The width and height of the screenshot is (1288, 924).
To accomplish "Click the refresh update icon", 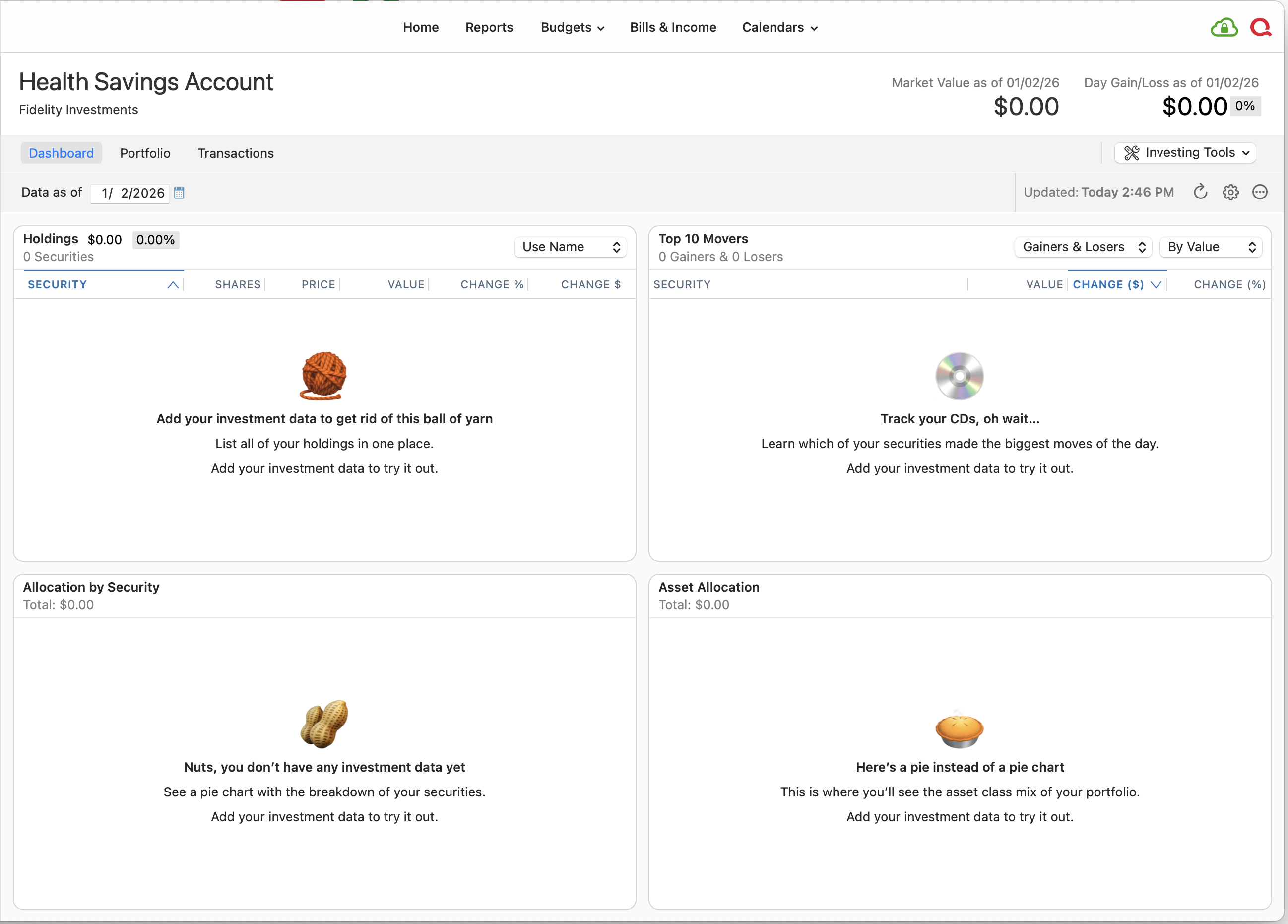I will [x=1200, y=192].
